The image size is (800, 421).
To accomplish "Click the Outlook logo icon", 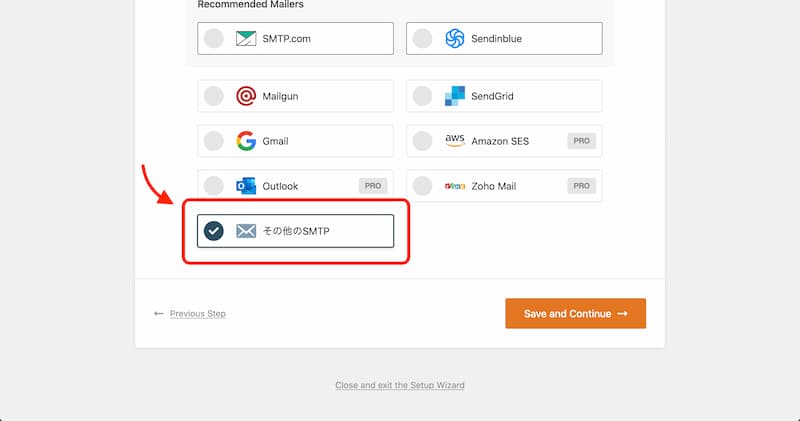I will (x=246, y=186).
